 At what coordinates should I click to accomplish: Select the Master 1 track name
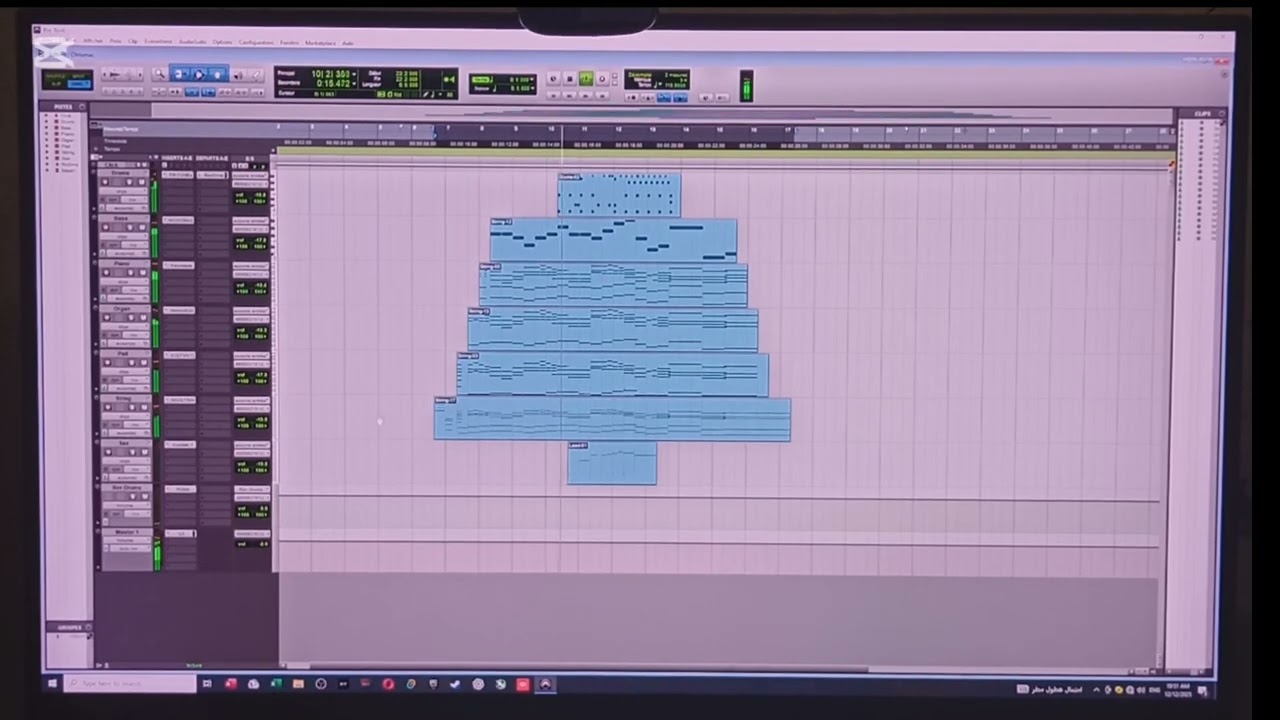(127, 532)
